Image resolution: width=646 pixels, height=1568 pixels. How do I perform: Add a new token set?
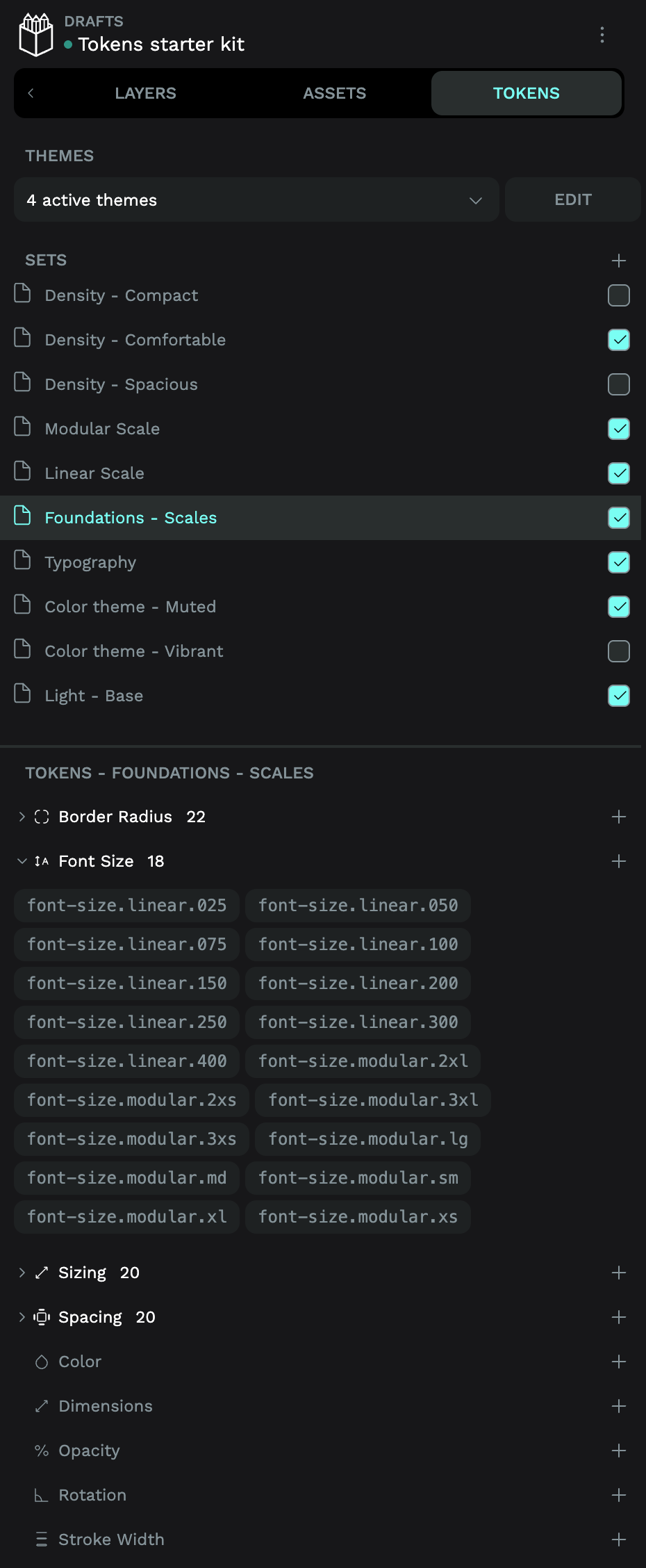tap(618, 260)
